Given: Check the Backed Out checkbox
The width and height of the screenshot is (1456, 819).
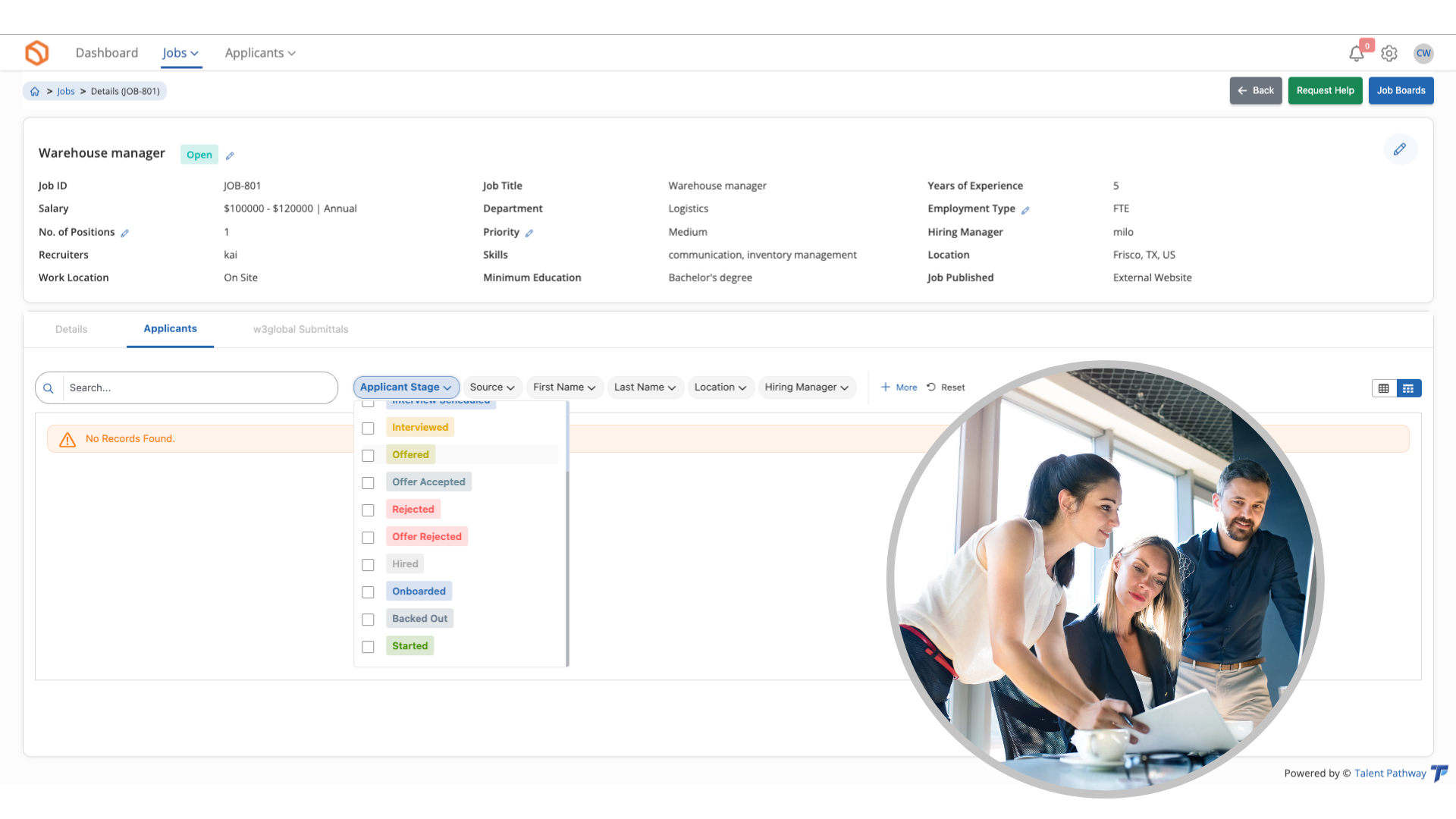Looking at the screenshot, I should point(368,620).
